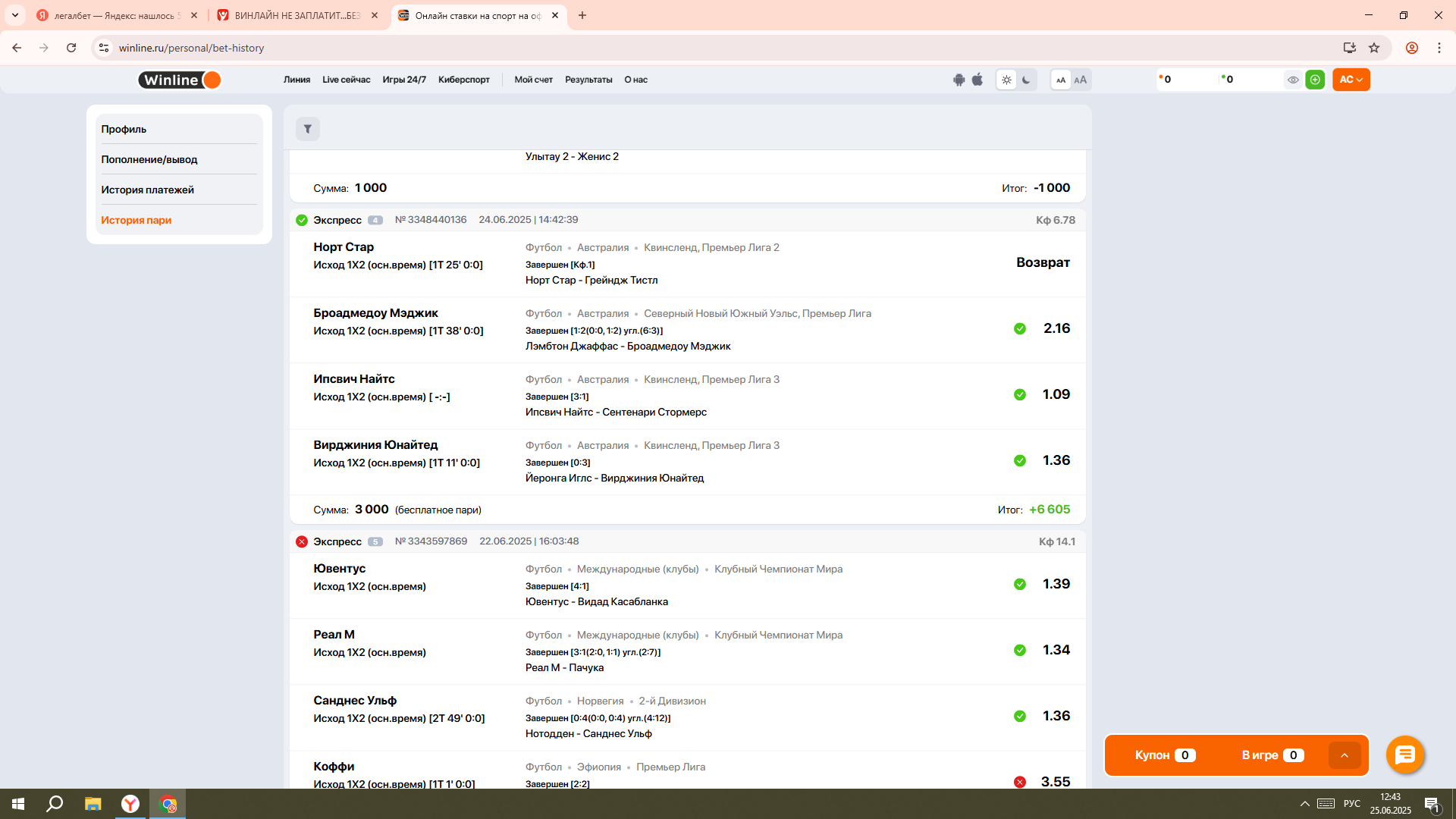Open the Купон tab
This screenshot has width=1456, height=819.
pyautogui.click(x=1165, y=755)
